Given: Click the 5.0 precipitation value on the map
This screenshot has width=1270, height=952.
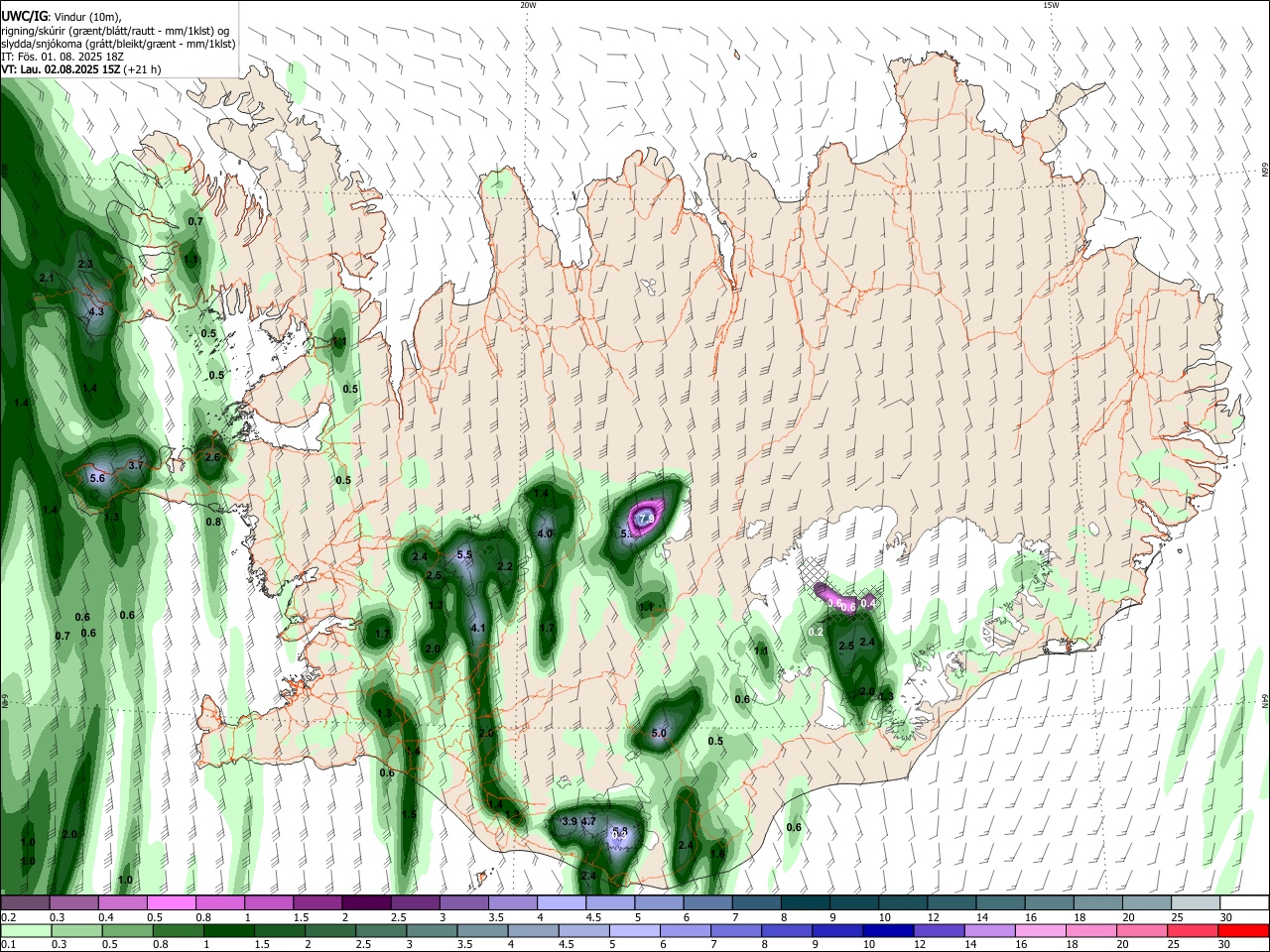Looking at the screenshot, I should point(659,734).
